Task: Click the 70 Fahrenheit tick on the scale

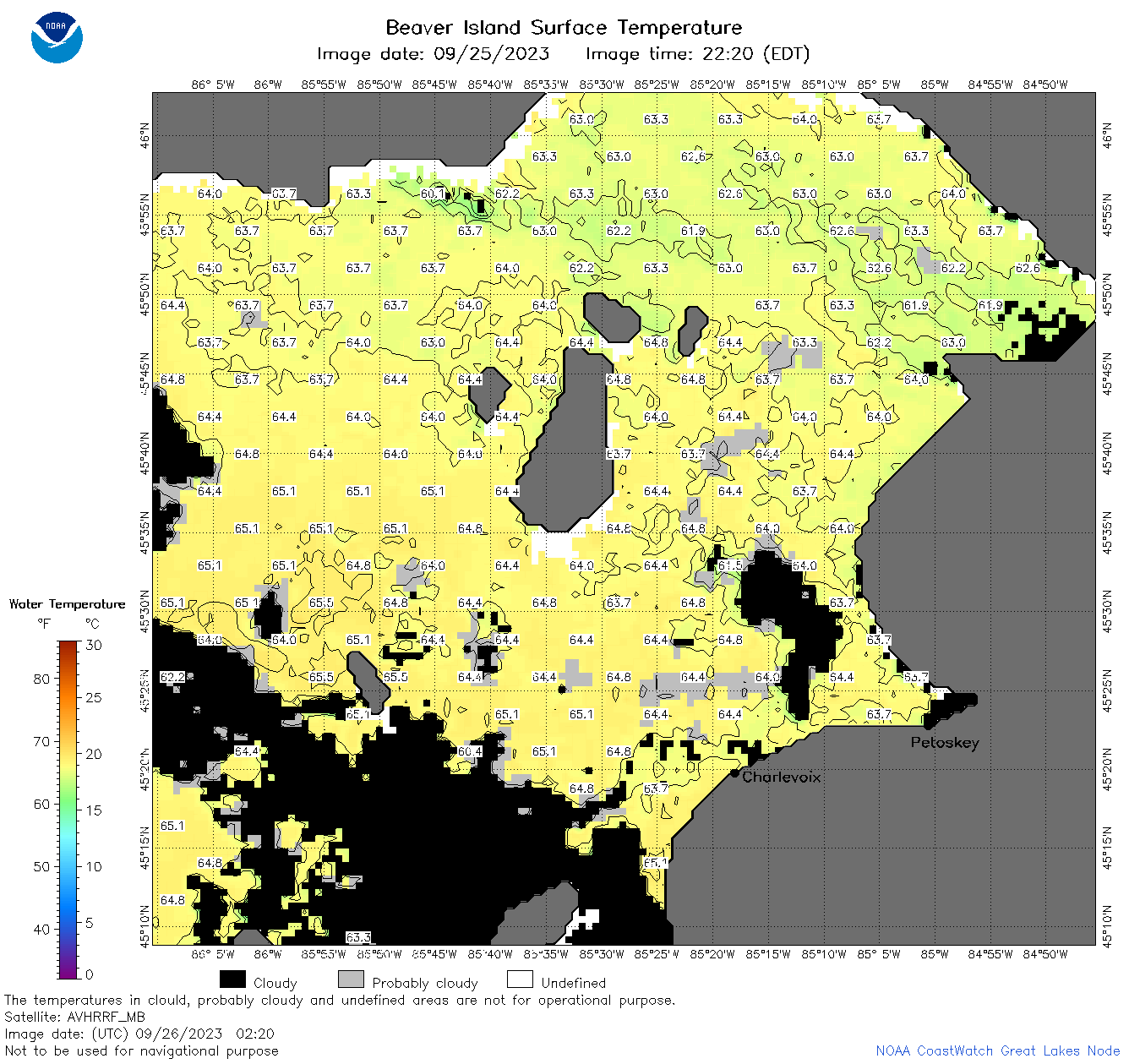Action: click(41, 741)
